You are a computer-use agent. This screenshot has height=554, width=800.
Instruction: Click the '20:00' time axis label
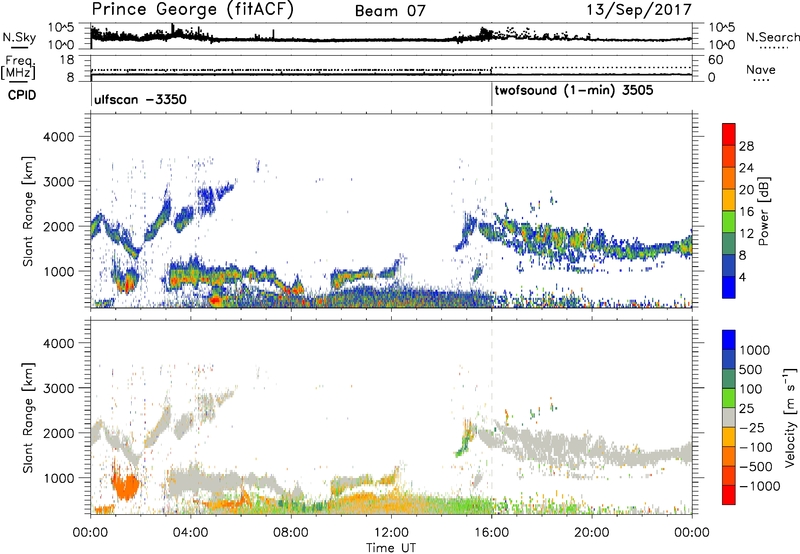tap(592, 533)
